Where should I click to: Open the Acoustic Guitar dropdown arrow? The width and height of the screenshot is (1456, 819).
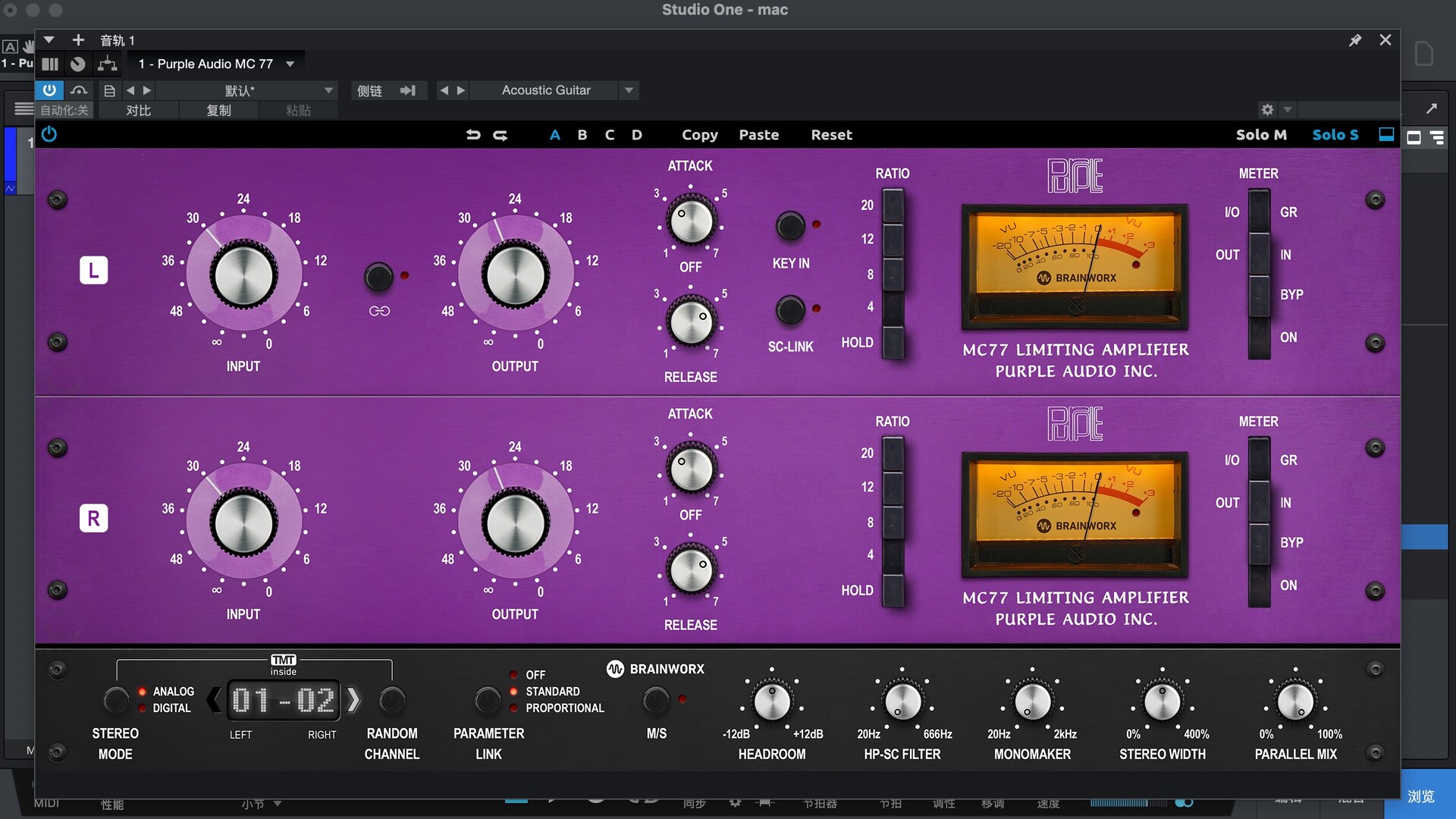point(629,90)
